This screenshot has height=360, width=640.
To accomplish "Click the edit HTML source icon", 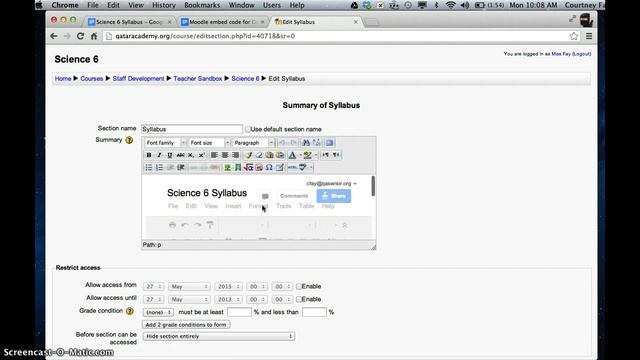I will pyautogui.click(x=292, y=167).
